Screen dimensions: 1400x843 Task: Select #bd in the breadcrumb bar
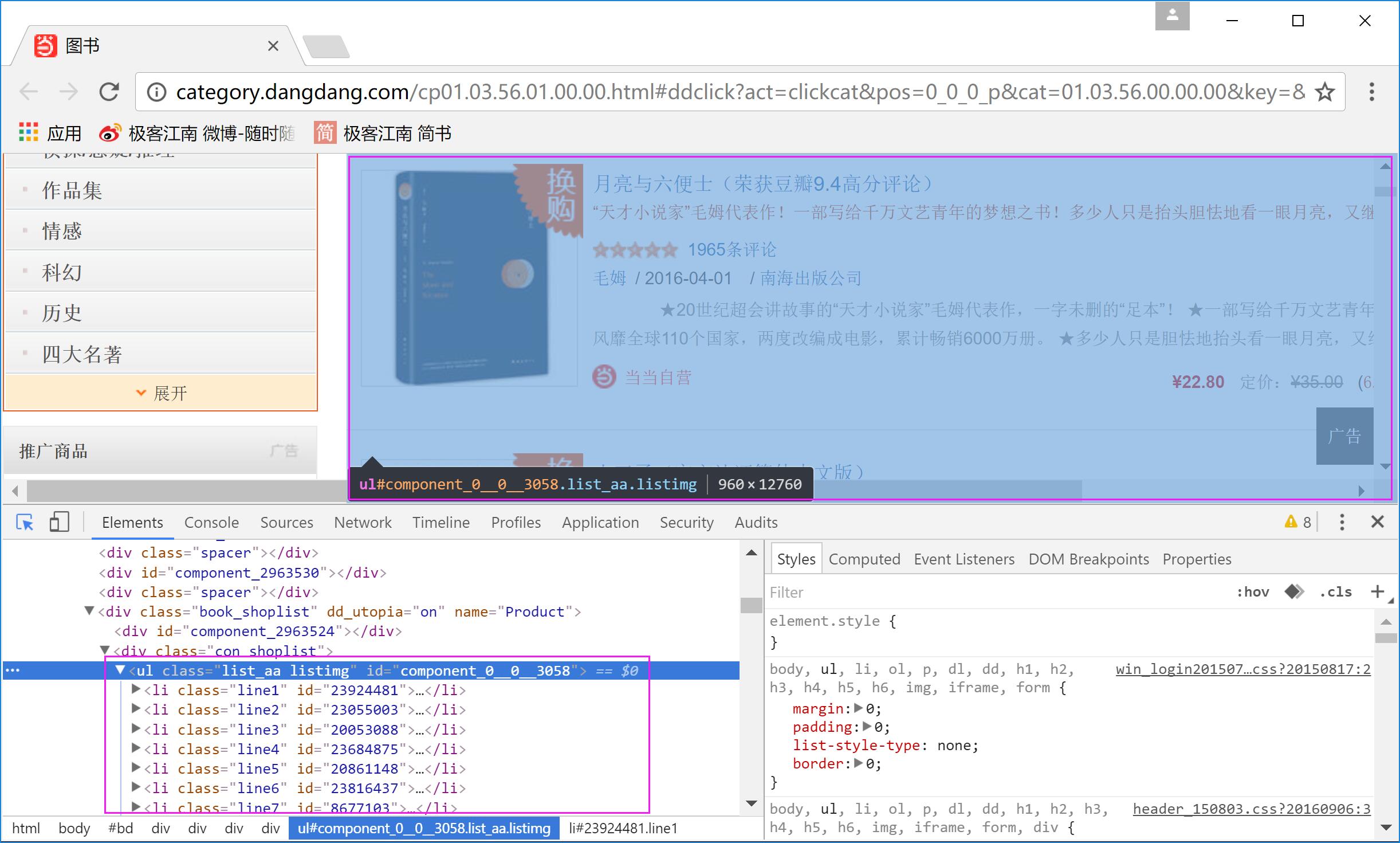click(x=120, y=829)
